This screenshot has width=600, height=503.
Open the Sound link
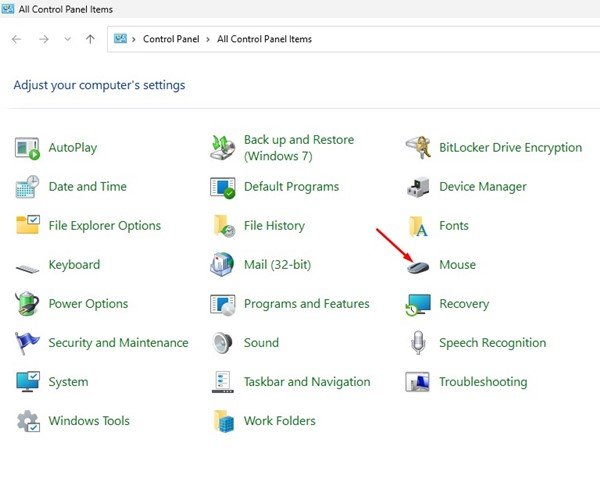point(261,343)
